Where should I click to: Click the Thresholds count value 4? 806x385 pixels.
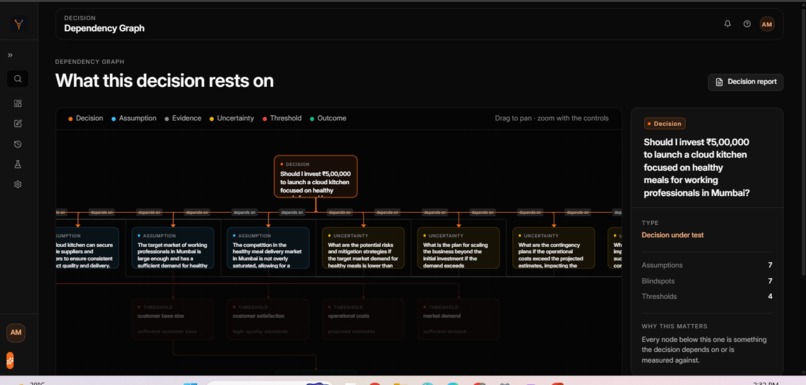pyautogui.click(x=770, y=296)
